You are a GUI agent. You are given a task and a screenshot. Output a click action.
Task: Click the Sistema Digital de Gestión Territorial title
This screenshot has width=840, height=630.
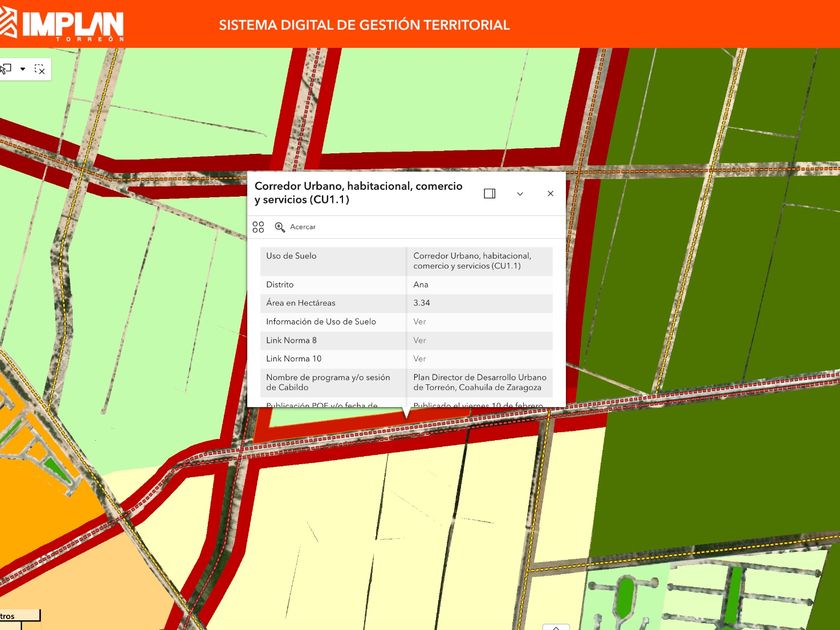click(364, 25)
